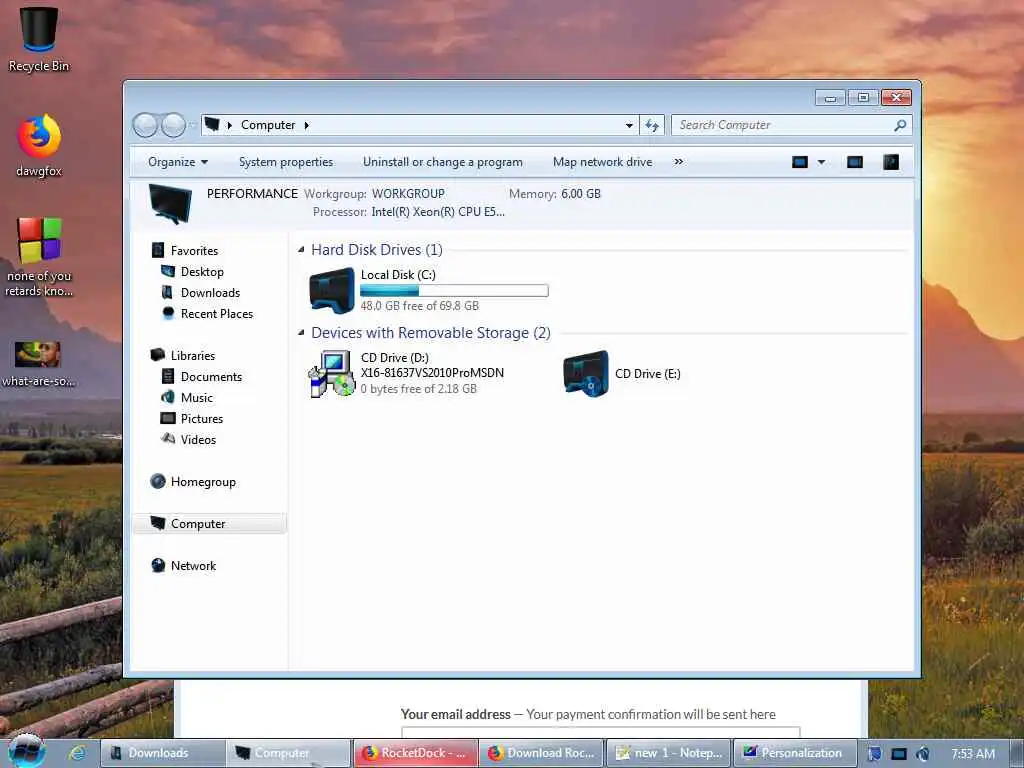Viewport: 1024px width, 768px height.
Task: Click the Back navigation button in Explorer
Action: pos(146,125)
